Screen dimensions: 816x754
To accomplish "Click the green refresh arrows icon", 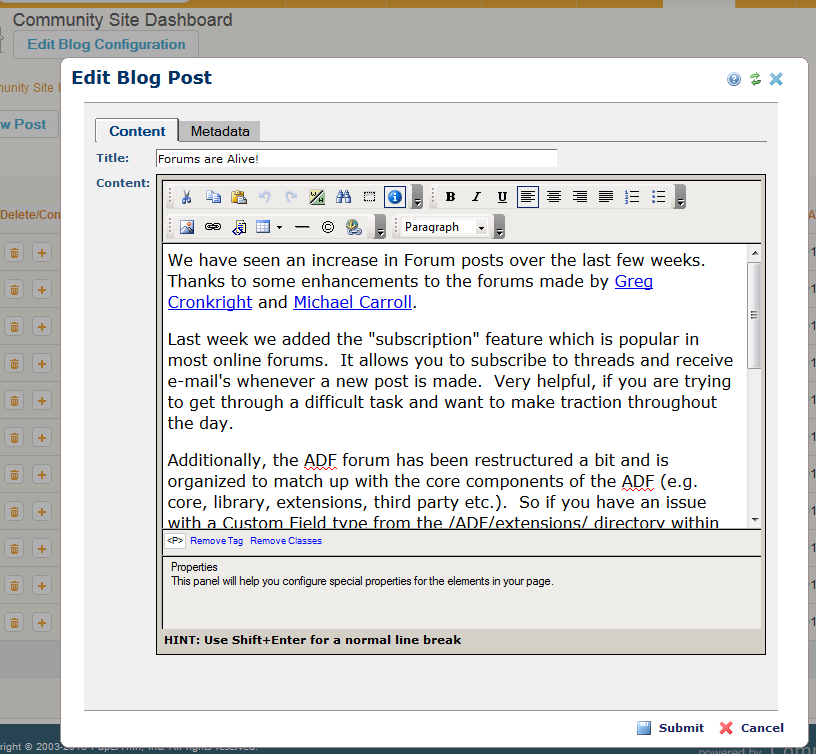I will pos(755,79).
